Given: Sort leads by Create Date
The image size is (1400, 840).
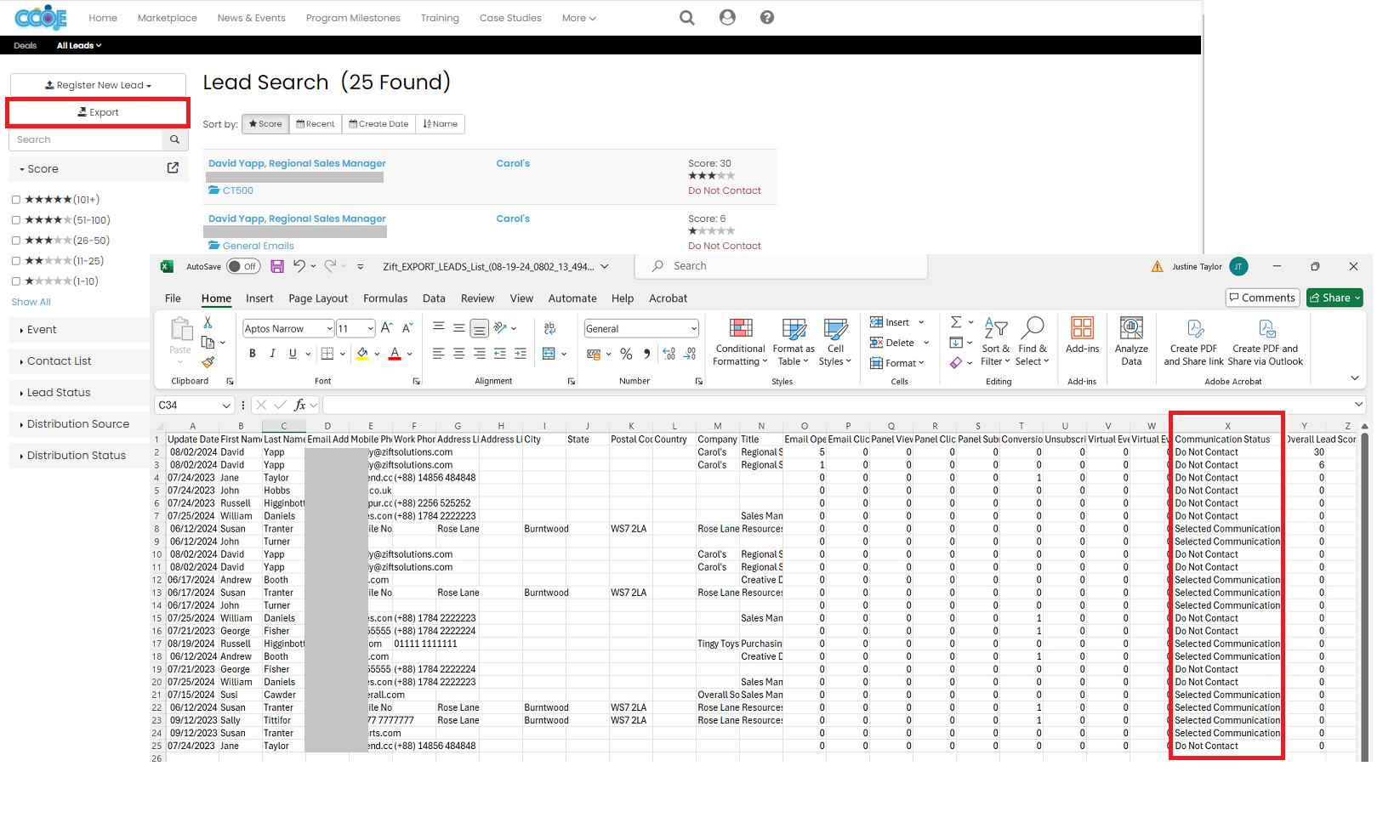Looking at the screenshot, I should click(378, 124).
